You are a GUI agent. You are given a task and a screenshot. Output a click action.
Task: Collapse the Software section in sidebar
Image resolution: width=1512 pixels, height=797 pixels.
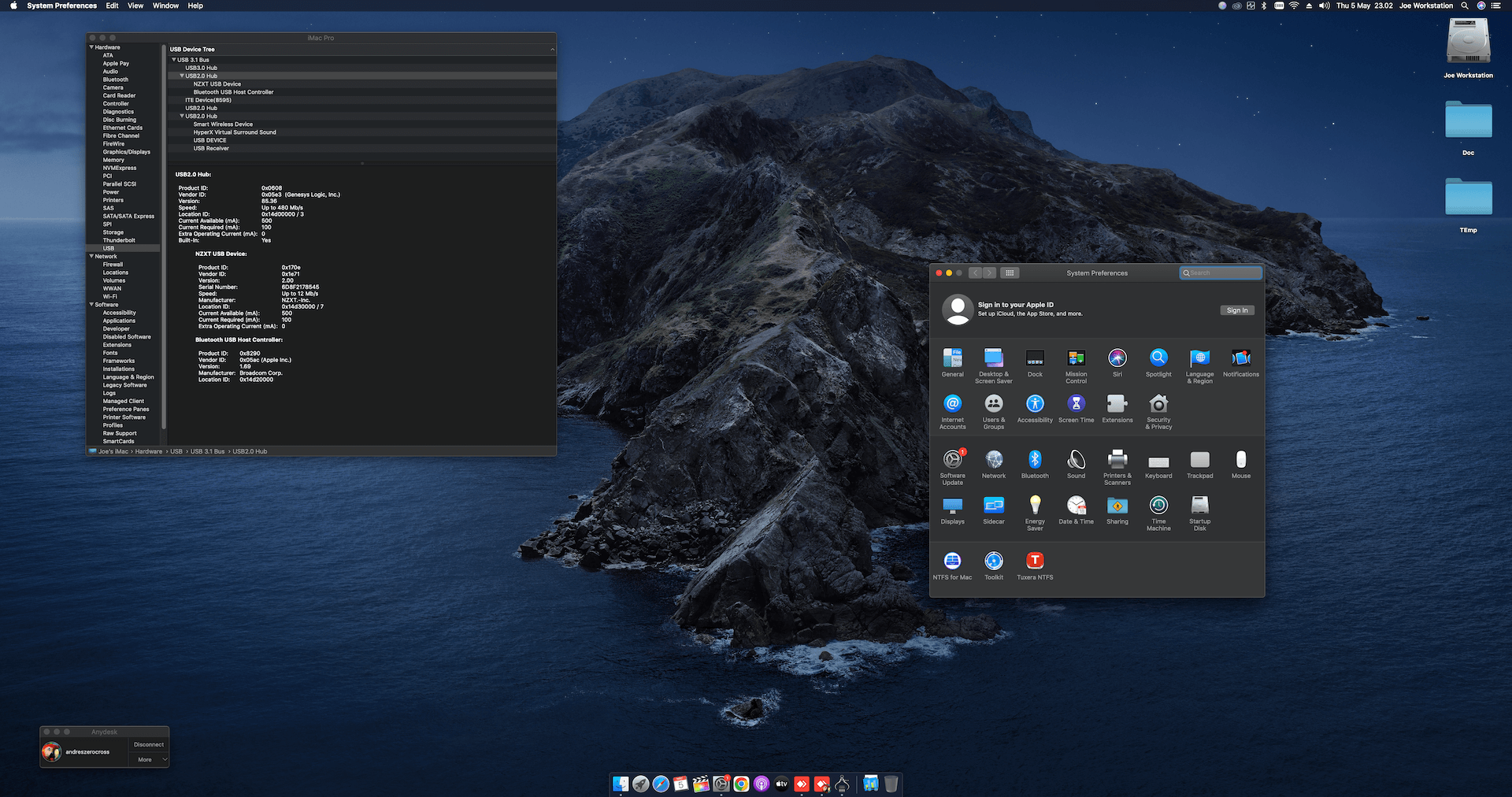[91, 305]
